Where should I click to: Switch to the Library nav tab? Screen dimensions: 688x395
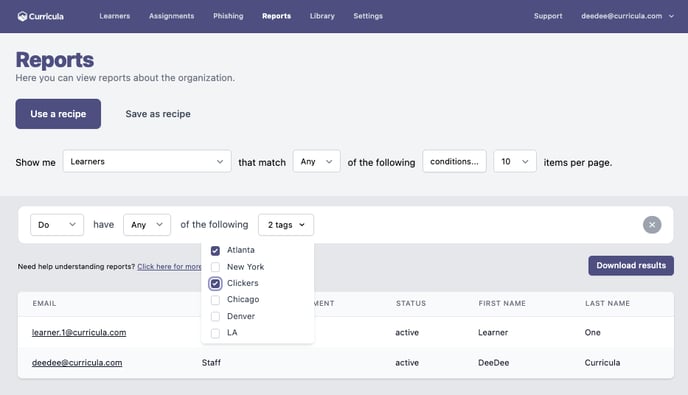322,16
